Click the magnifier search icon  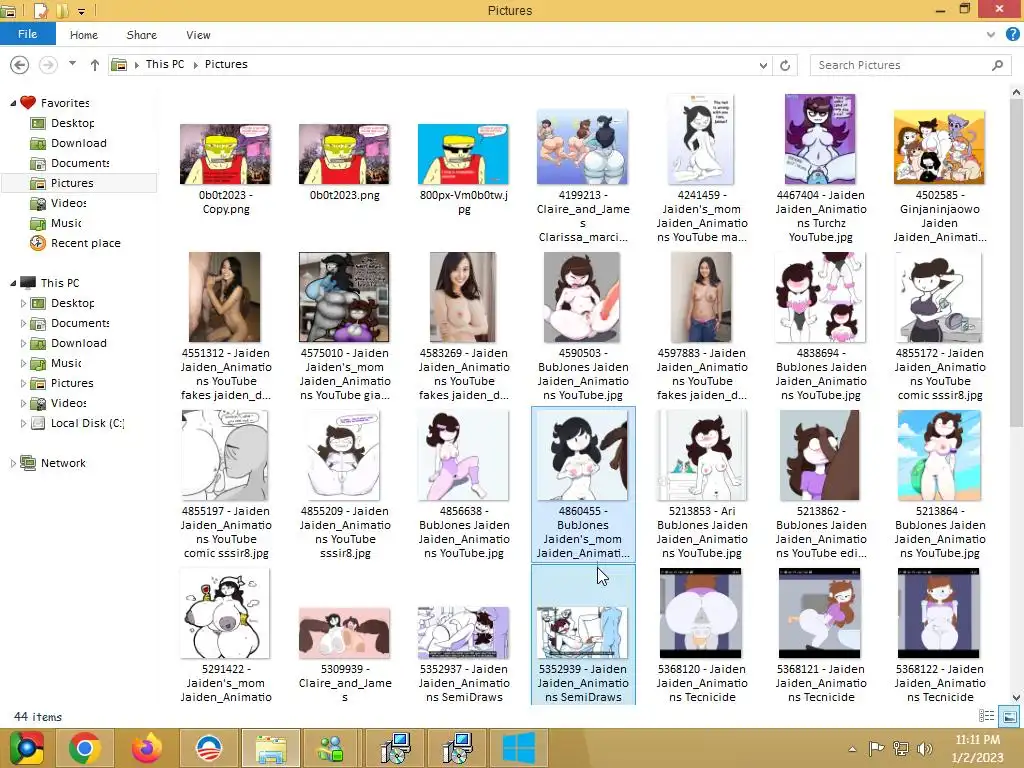point(997,65)
